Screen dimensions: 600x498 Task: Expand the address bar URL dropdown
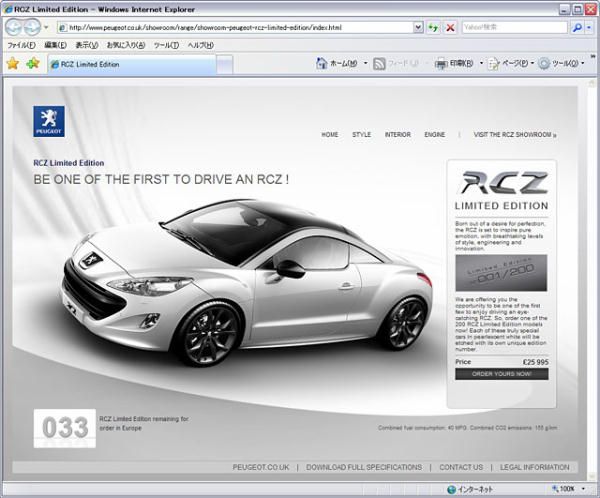click(x=418, y=27)
